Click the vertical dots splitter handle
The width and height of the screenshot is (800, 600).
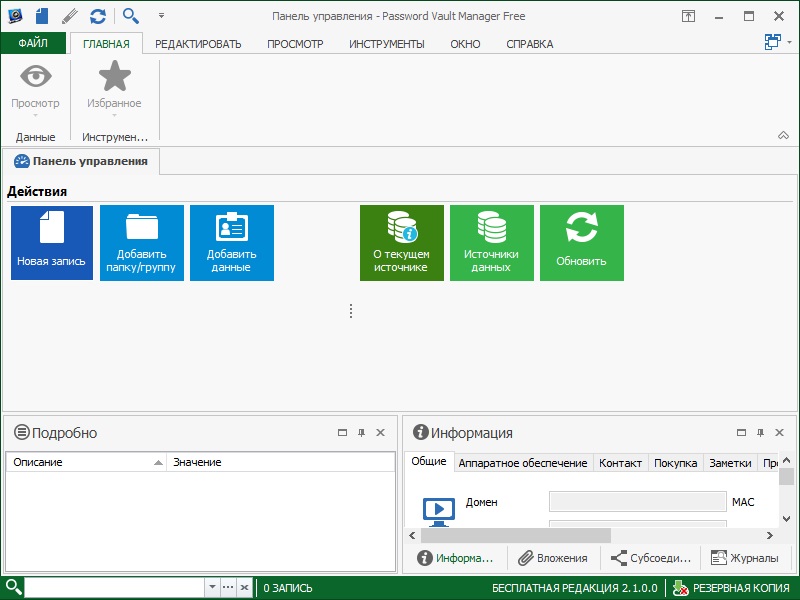351,311
